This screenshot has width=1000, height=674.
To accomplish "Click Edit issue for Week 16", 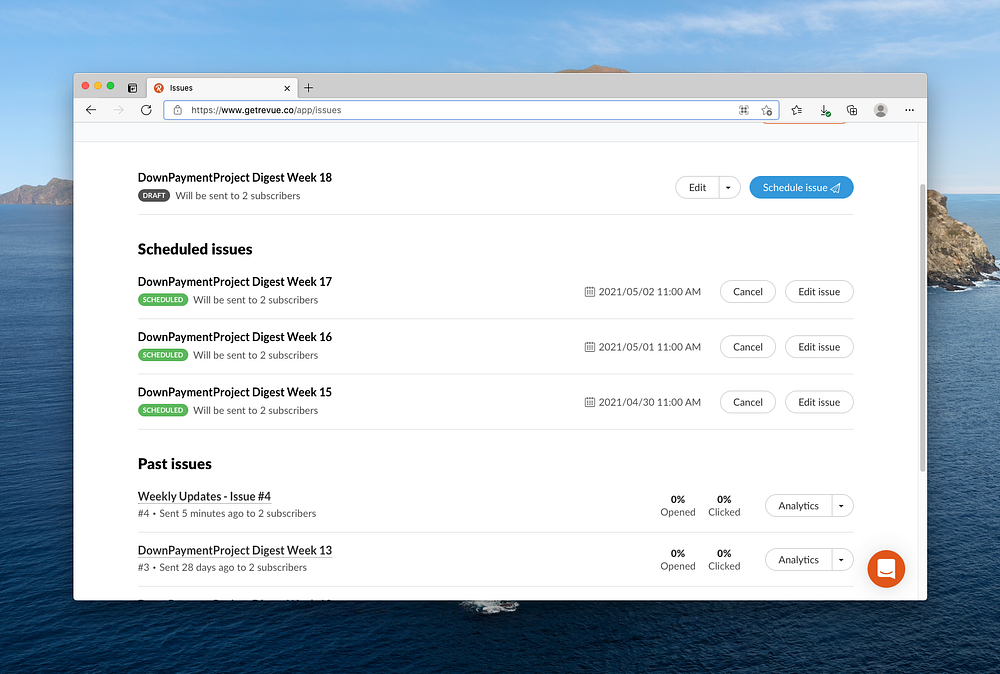I will [819, 347].
